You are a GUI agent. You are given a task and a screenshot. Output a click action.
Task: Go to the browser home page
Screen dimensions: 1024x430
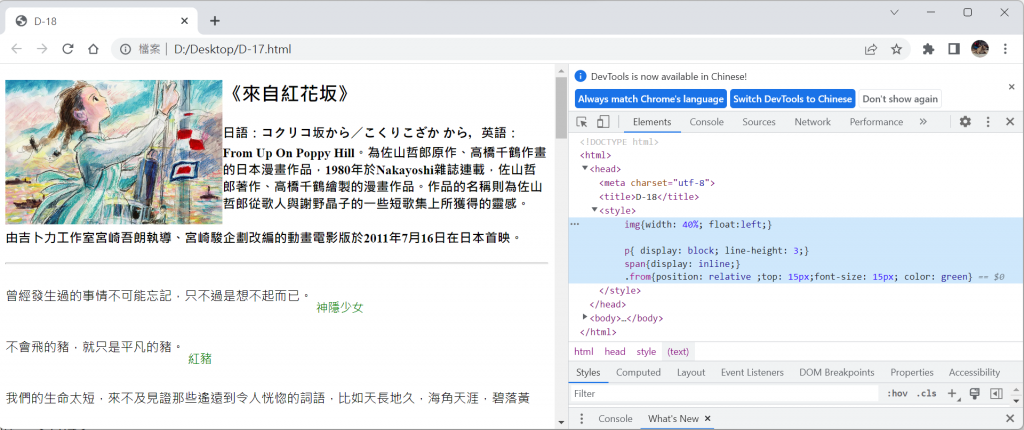pos(93,49)
